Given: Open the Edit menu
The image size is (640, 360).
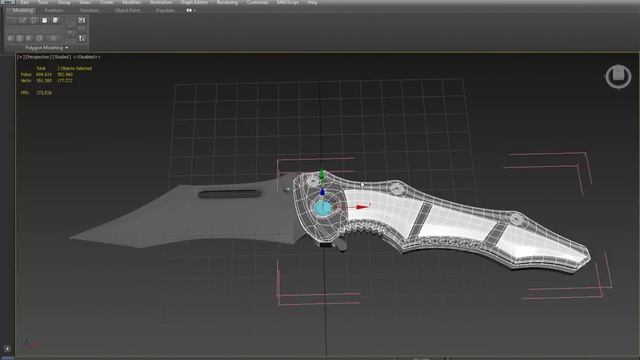Looking at the screenshot, I should coord(25,2).
